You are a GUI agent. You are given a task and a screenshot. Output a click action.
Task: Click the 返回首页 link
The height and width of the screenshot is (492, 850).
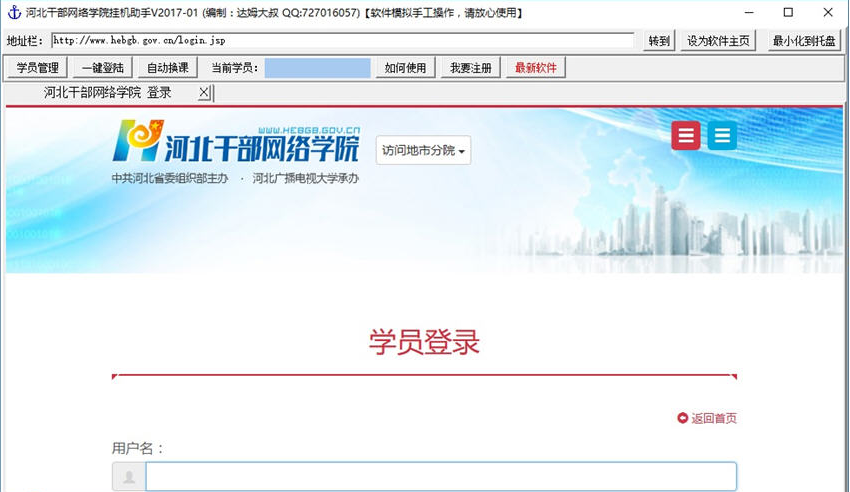pos(707,418)
